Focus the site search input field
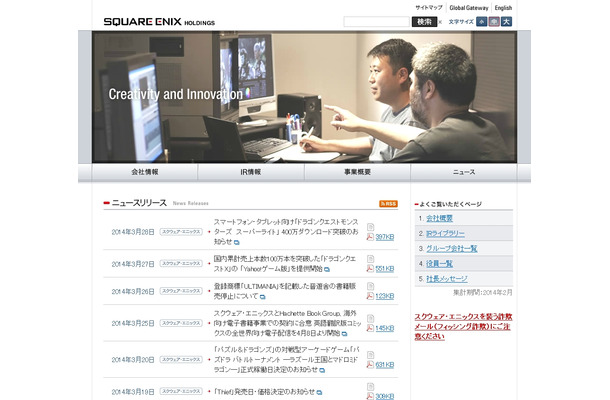Image resolution: width=610 pixels, height=400 pixels. tap(376, 22)
